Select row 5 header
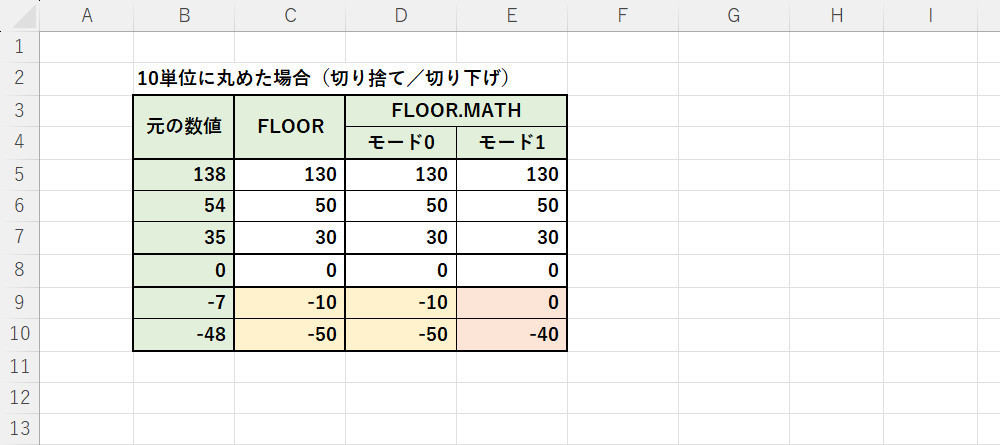 (x=20, y=174)
